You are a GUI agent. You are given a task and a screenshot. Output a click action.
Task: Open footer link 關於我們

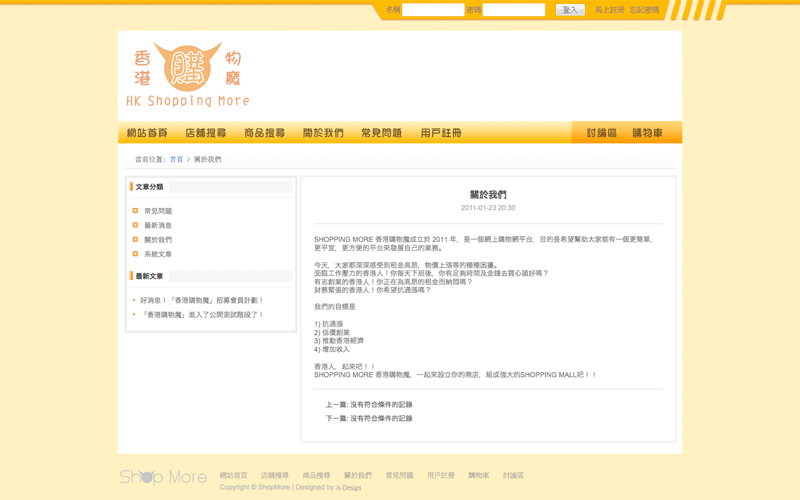click(358, 475)
